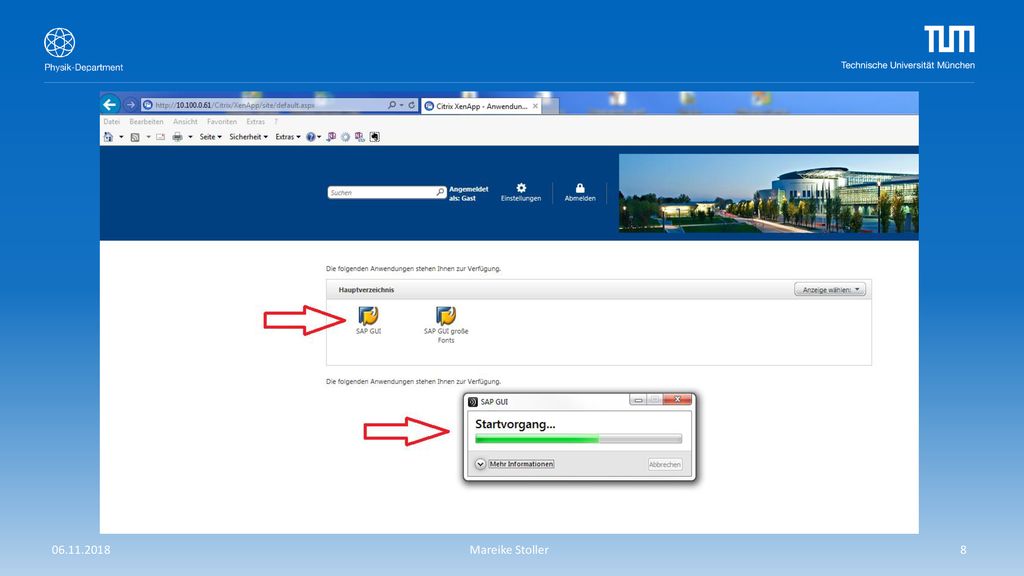Click the Send to OneNote icon
The height and width of the screenshot is (576, 1024).
coord(331,137)
